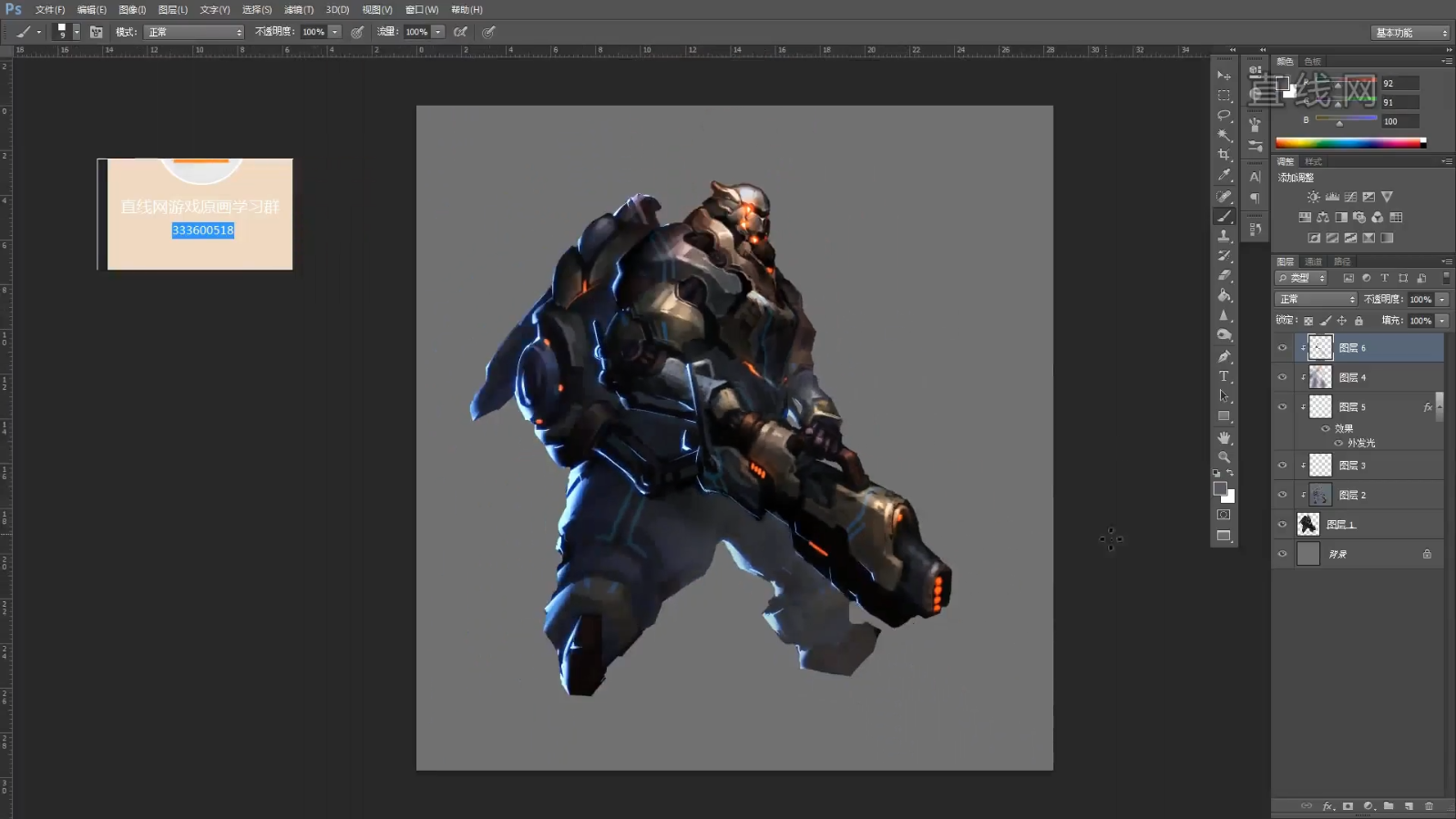This screenshot has width=1456, height=819.
Task: Select the Clone Stamp tool
Action: point(1224,236)
